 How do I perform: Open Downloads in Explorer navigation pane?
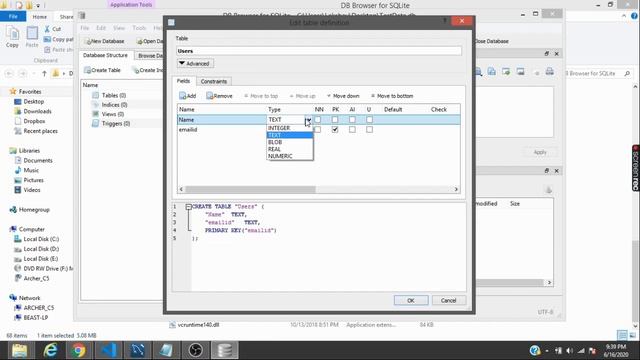point(37,111)
